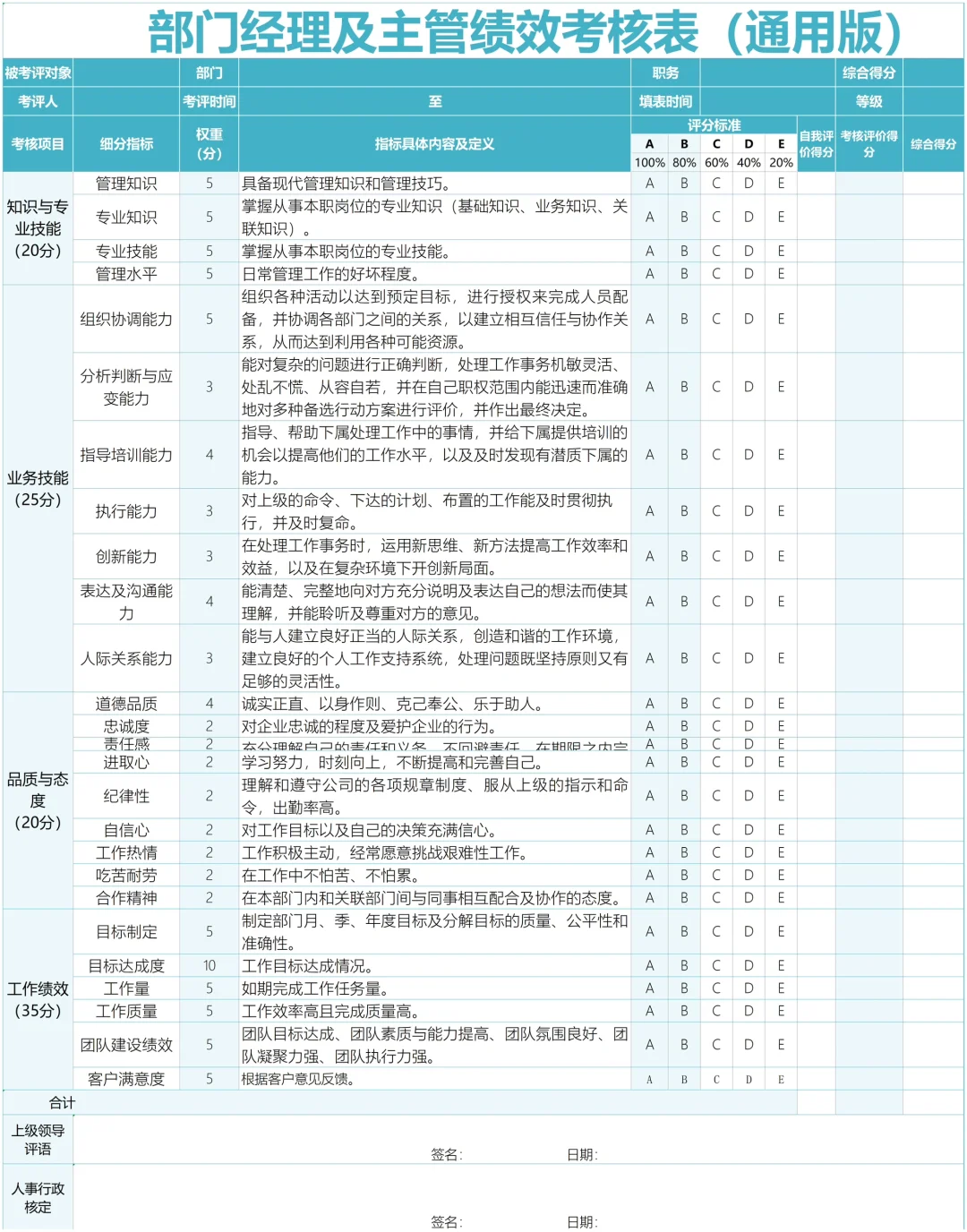
Task: Click the 管理水平 indicator cell
Action: pos(126,274)
